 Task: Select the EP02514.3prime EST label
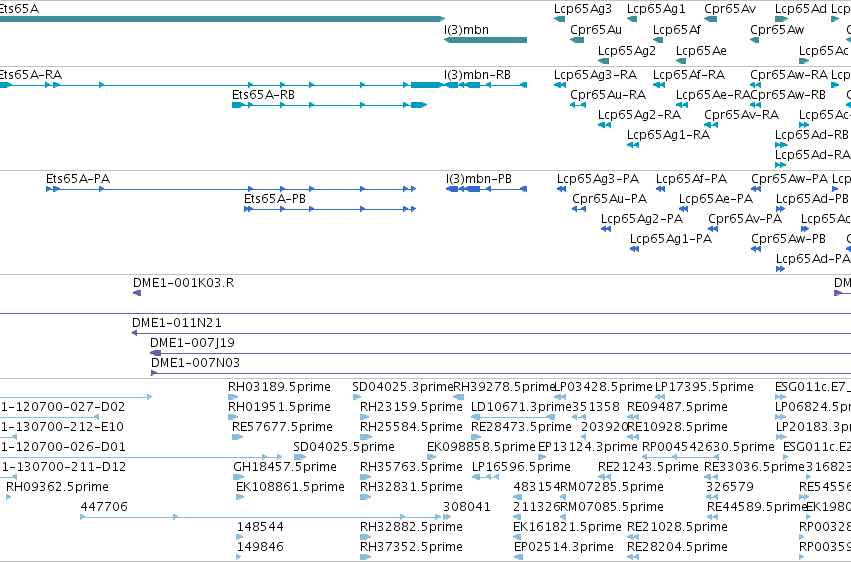[x=563, y=547]
